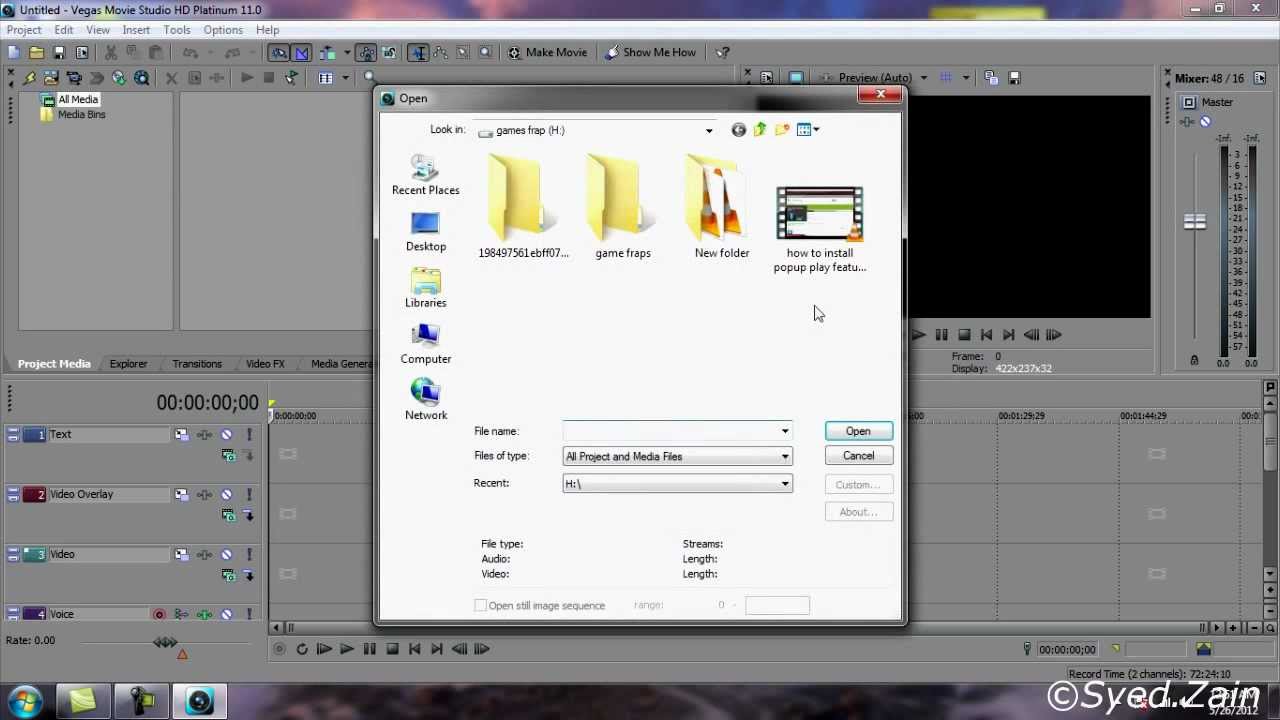Select the how to install popup play video file
Image resolution: width=1280 pixels, height=720 pixels.
(820, 230)
